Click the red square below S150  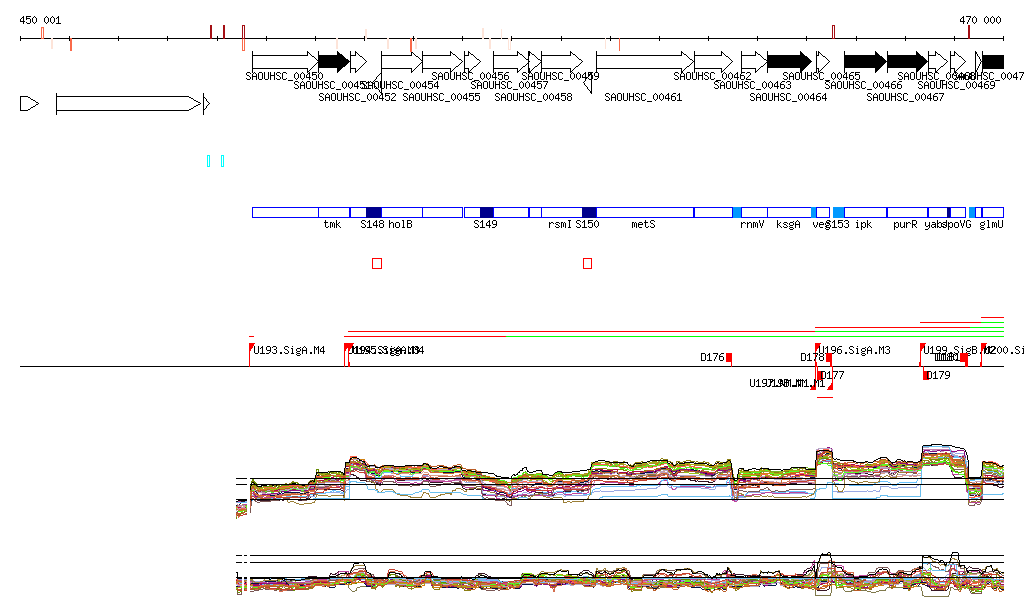587,263
